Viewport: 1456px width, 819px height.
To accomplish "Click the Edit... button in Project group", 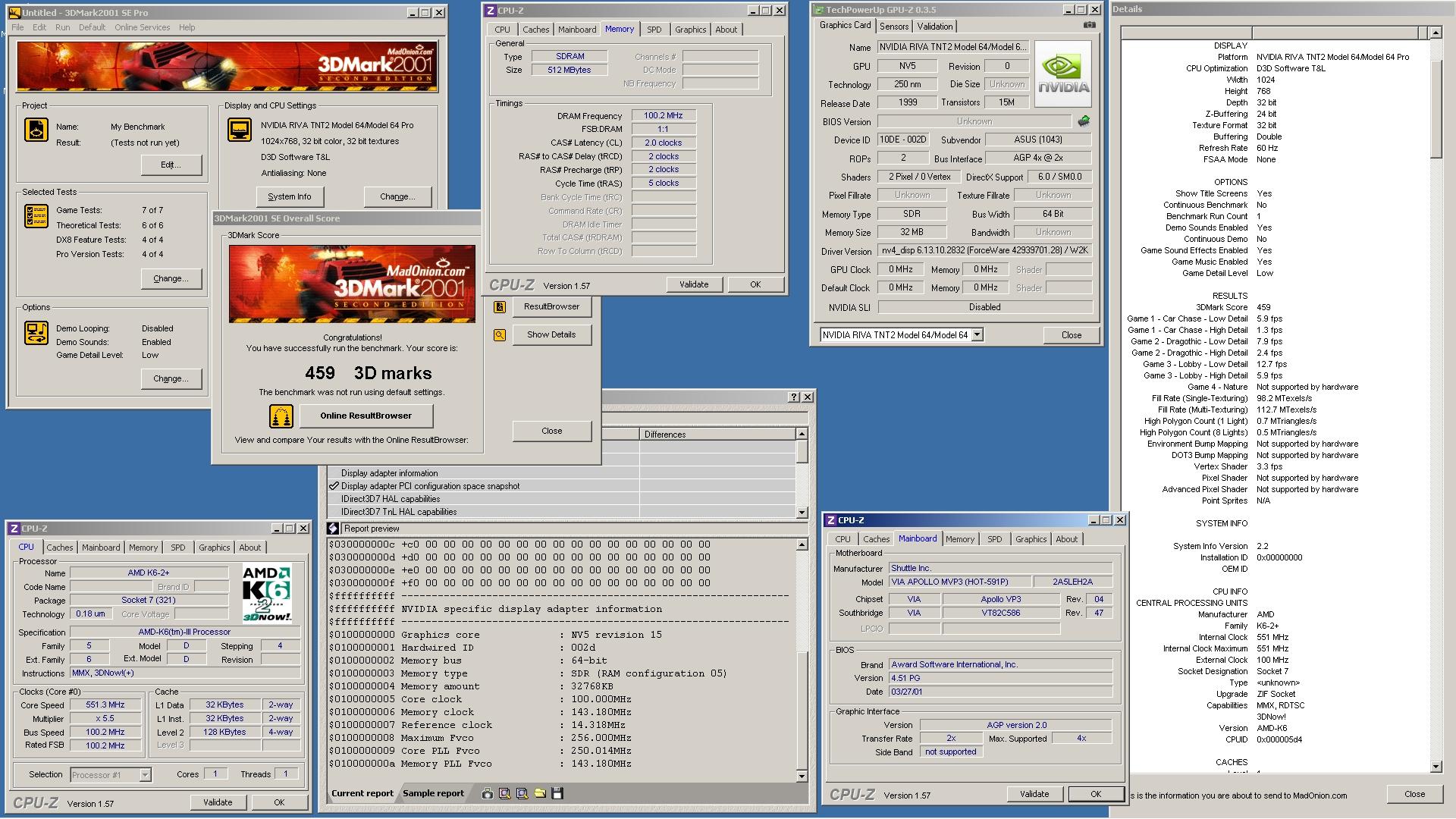I will (171, 165).
